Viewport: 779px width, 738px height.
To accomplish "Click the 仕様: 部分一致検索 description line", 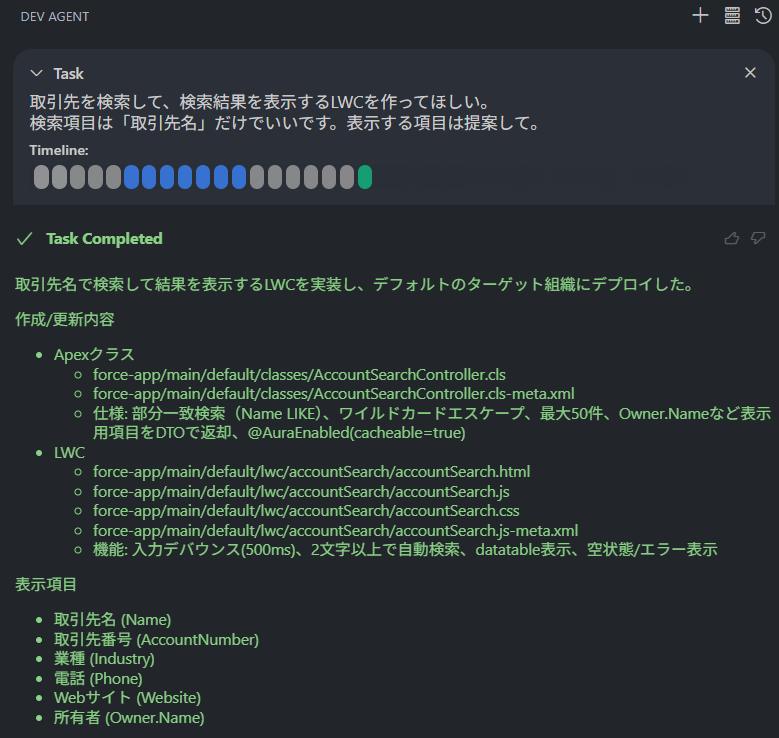I will pyautogui.click(x=432, y=423).
